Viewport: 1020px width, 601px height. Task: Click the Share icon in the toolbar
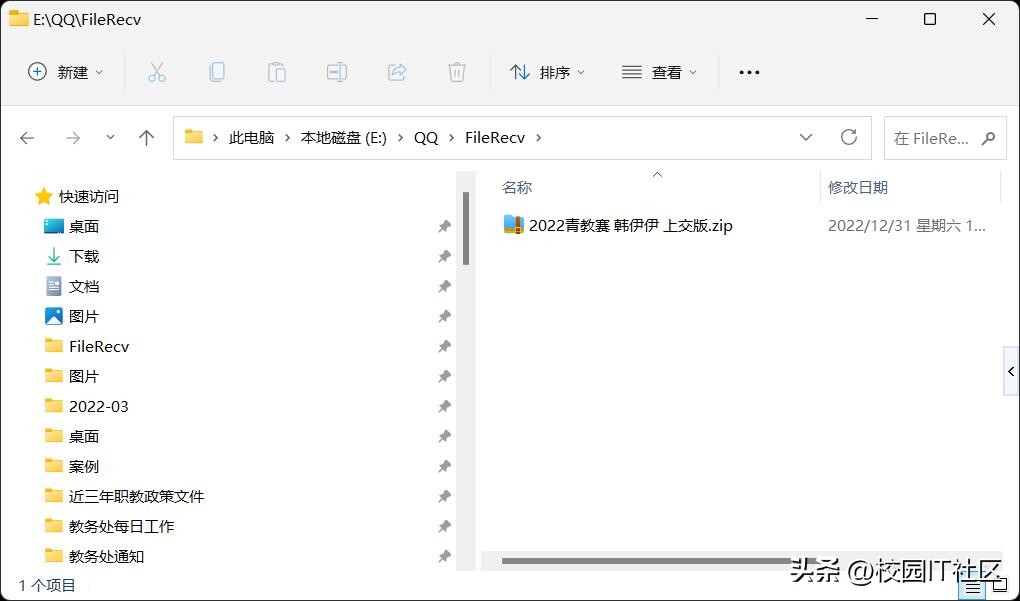(396, 71)
